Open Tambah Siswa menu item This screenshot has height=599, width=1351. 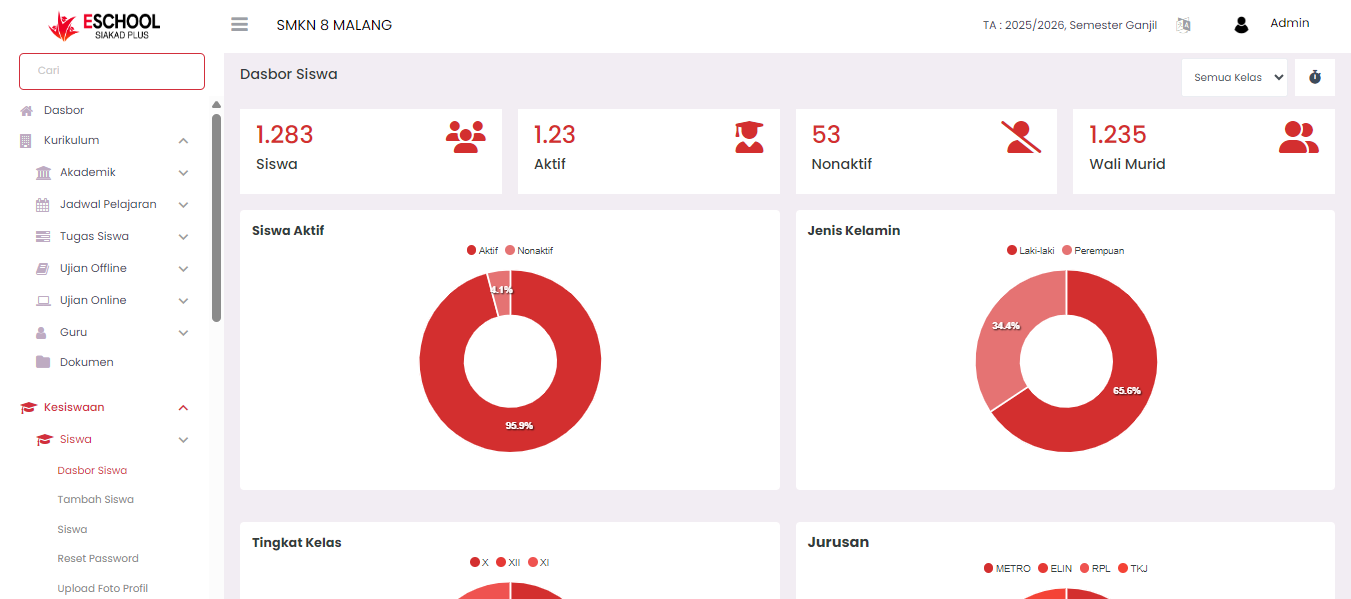click(x=95, y=499)
